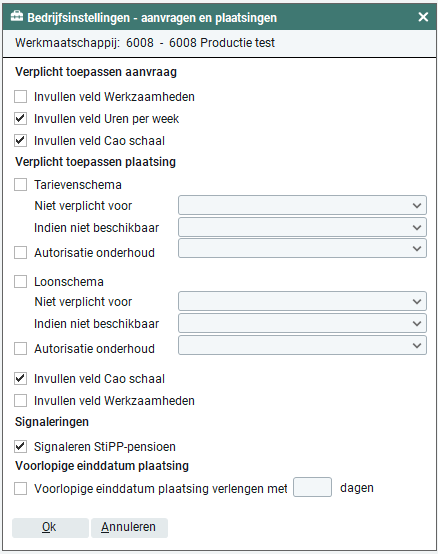The width and height of the screenshot is (438, 554).
Task: Uncheck Invullen veld Cao schaal under plaatsing
Action: 20,378
